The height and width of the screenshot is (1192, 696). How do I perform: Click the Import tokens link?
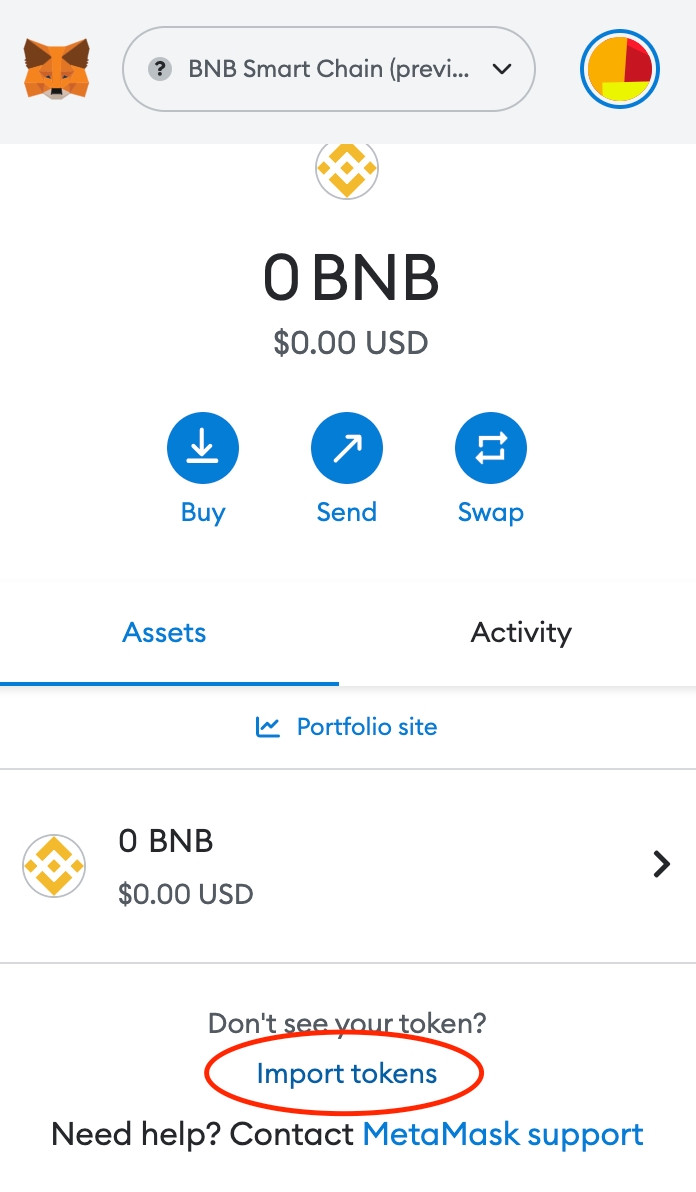[x=347, y=1074]
